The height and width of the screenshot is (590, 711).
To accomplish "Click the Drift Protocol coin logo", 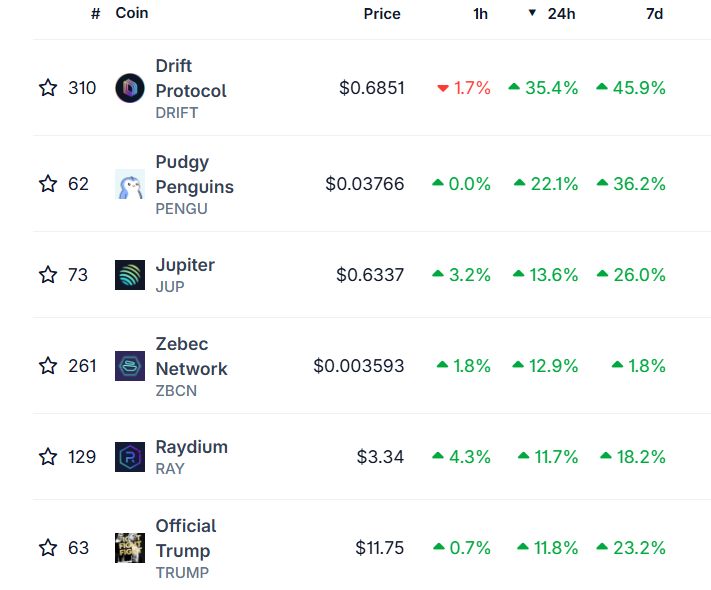I will point(130,88).
